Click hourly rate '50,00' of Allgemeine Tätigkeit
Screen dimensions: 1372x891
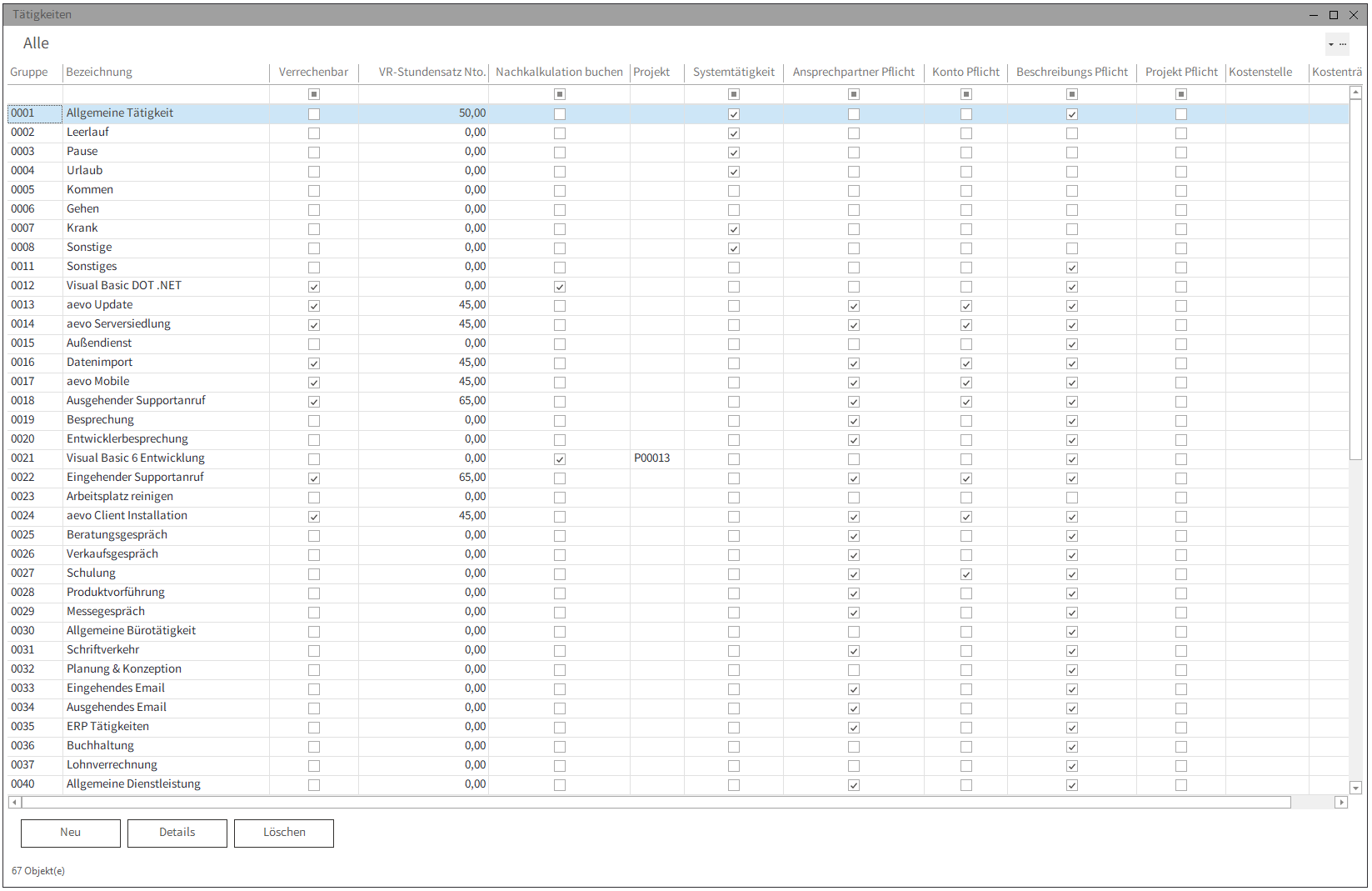pos(472,113)
